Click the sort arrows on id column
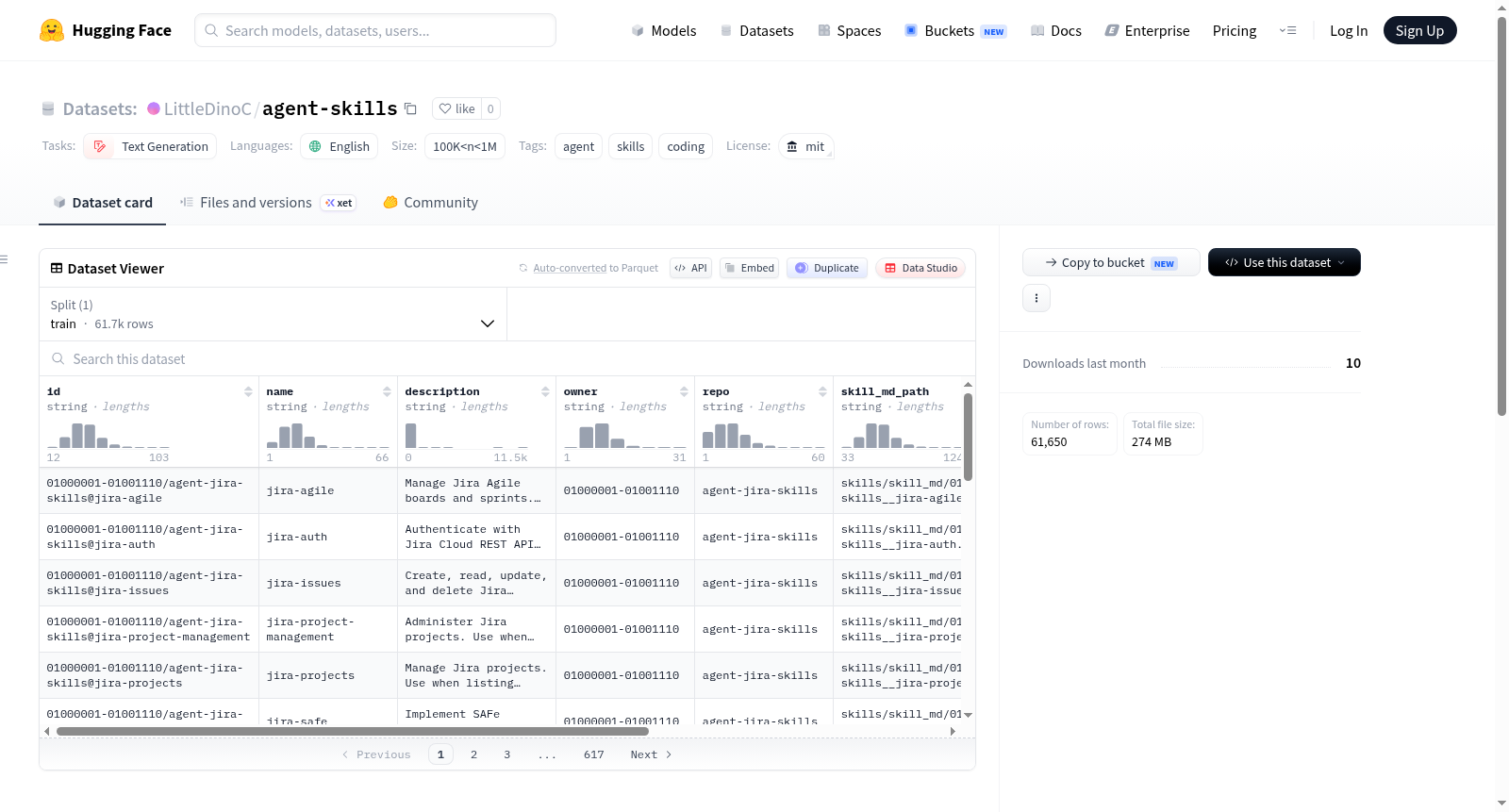1509x812 pixels. click(x=248, y=391)
